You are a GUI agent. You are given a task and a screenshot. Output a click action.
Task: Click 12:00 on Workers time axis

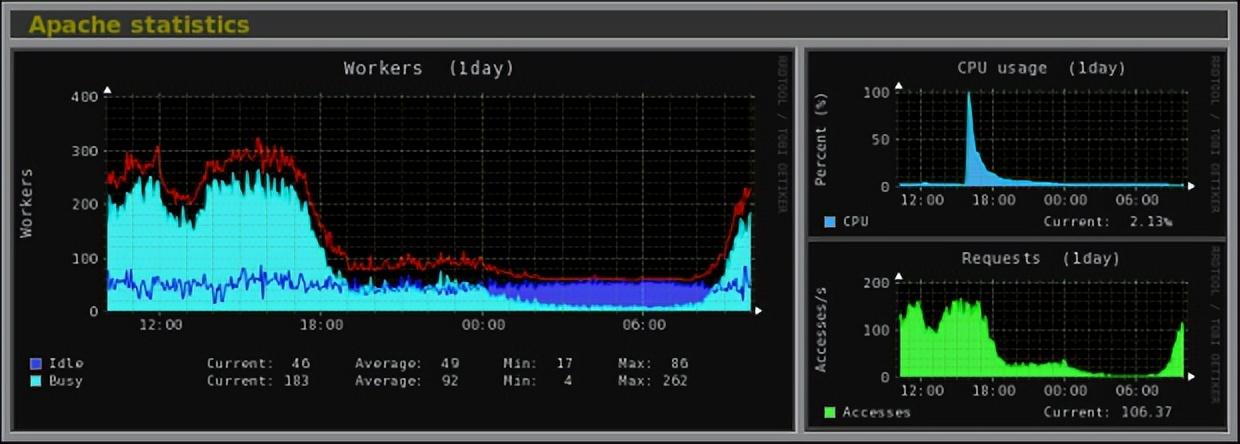(161, 325)
